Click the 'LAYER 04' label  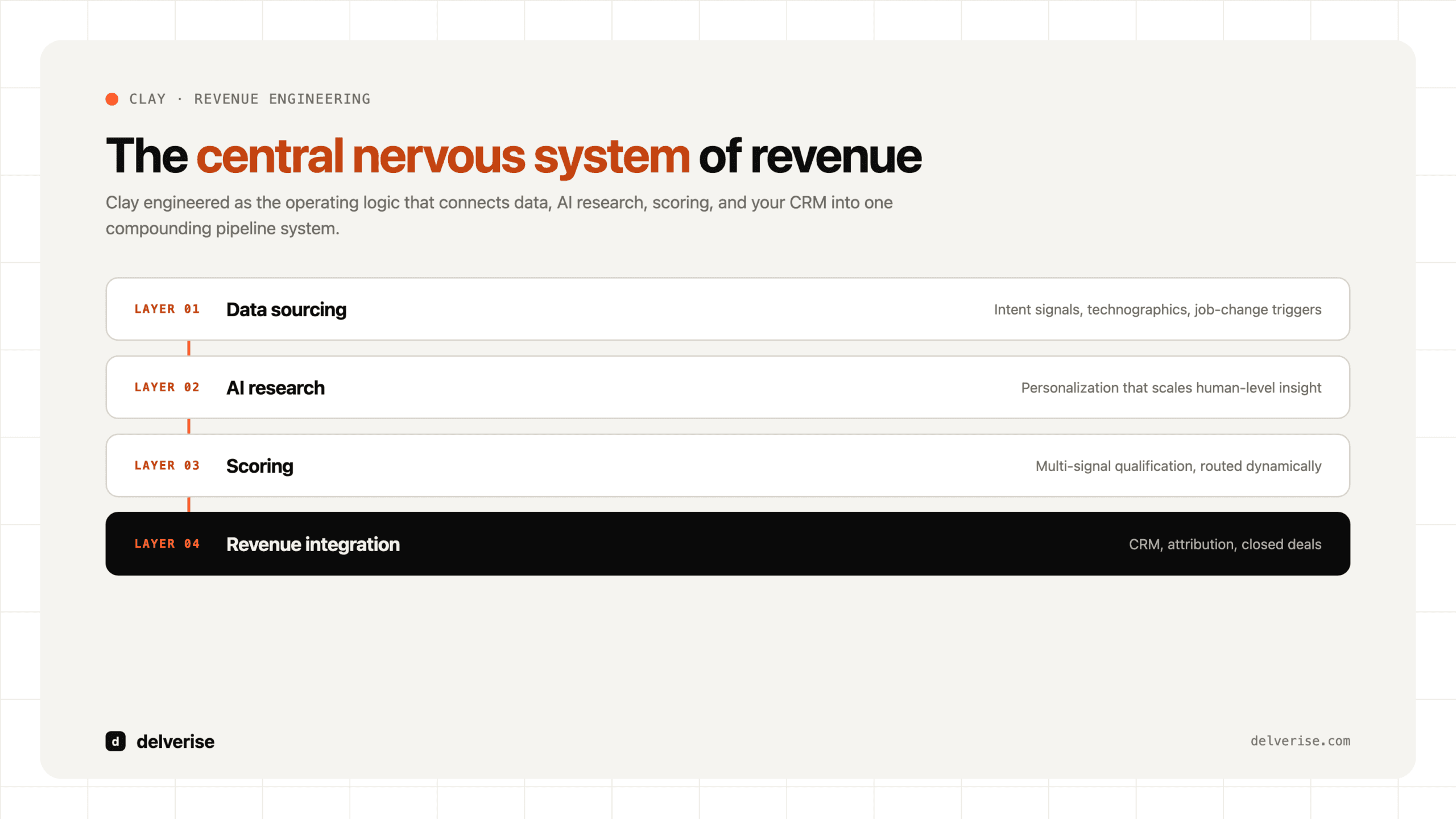(x=167, y=544)
